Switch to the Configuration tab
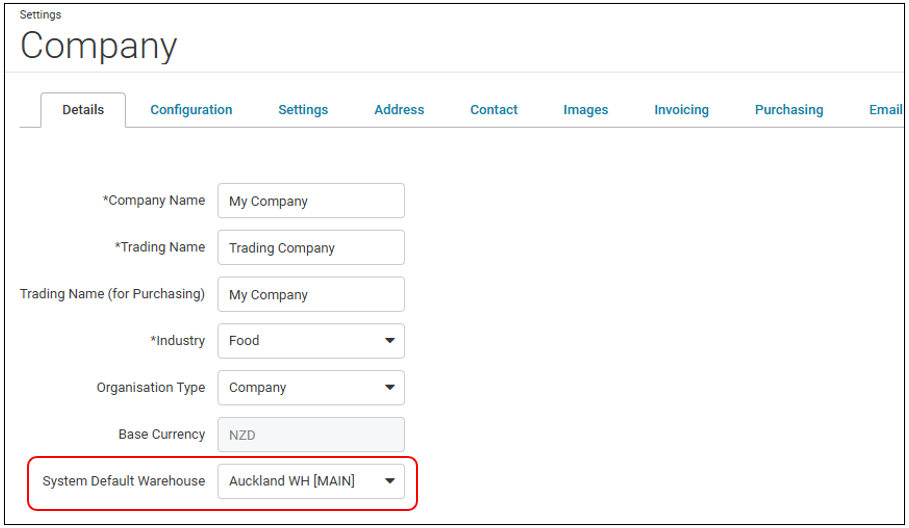The image size is (909, 528). 191,110
